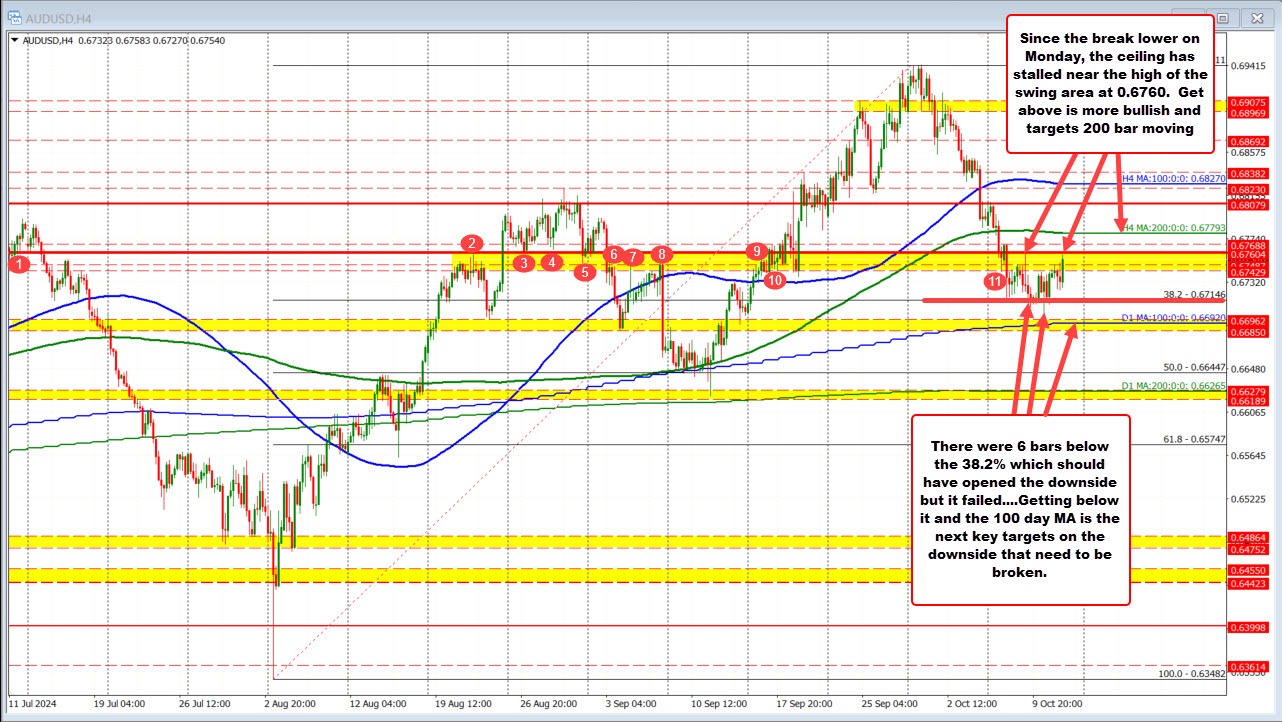Select red circle marker number 10

[774, 281]
